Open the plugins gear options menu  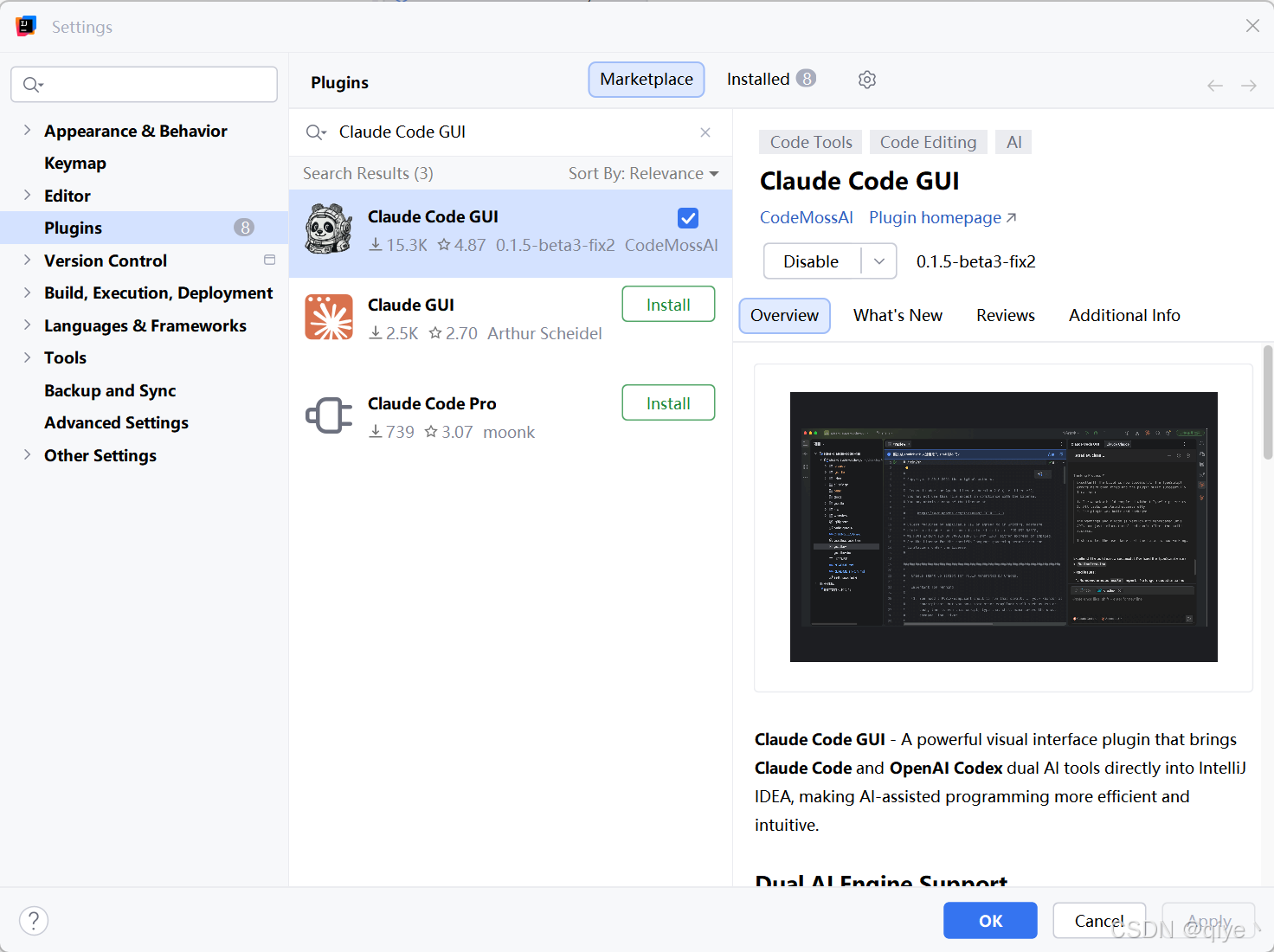[867, 80]
